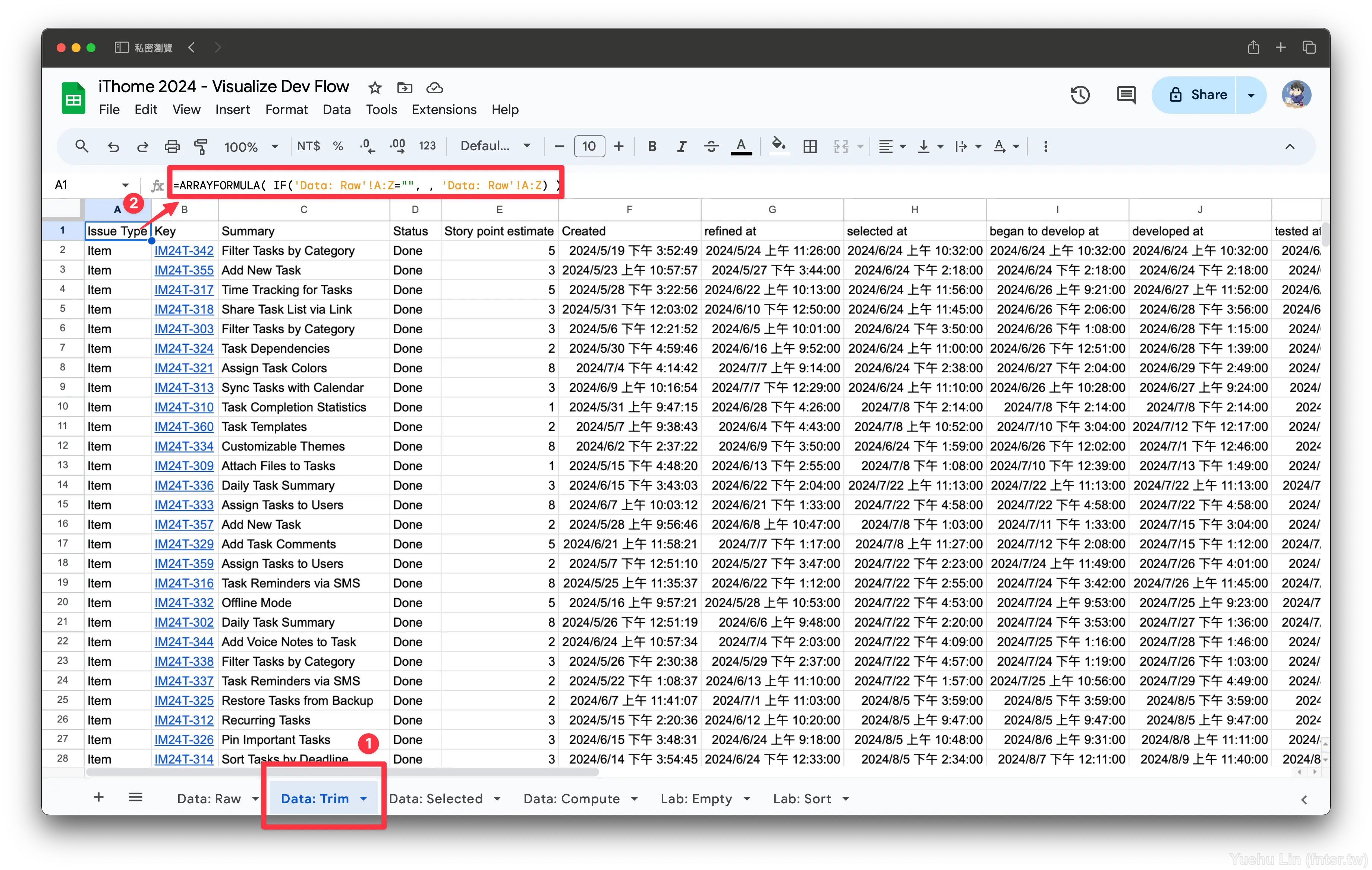Viewport: 1372px width, 870px height.
Task: Open the text color picker
Action: click(741, 146)
